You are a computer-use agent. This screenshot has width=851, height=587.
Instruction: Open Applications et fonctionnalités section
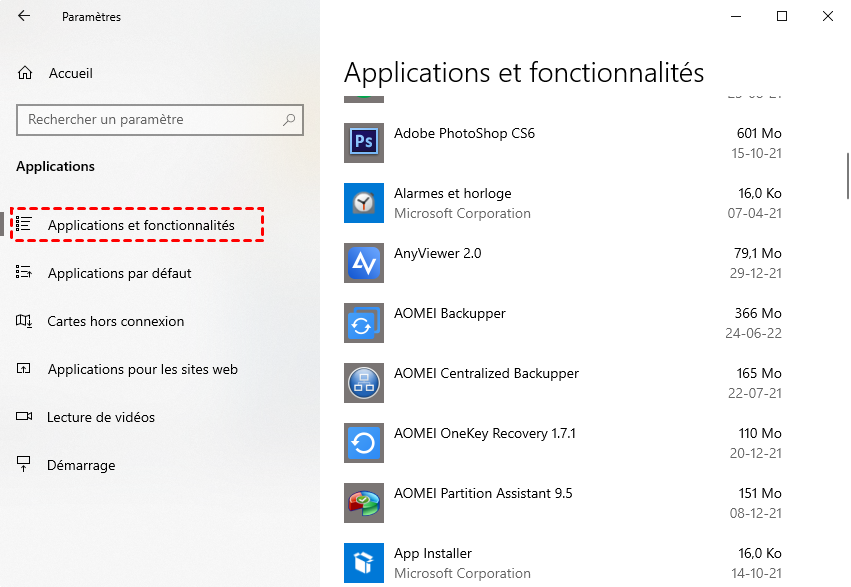[x=141, y=225]
